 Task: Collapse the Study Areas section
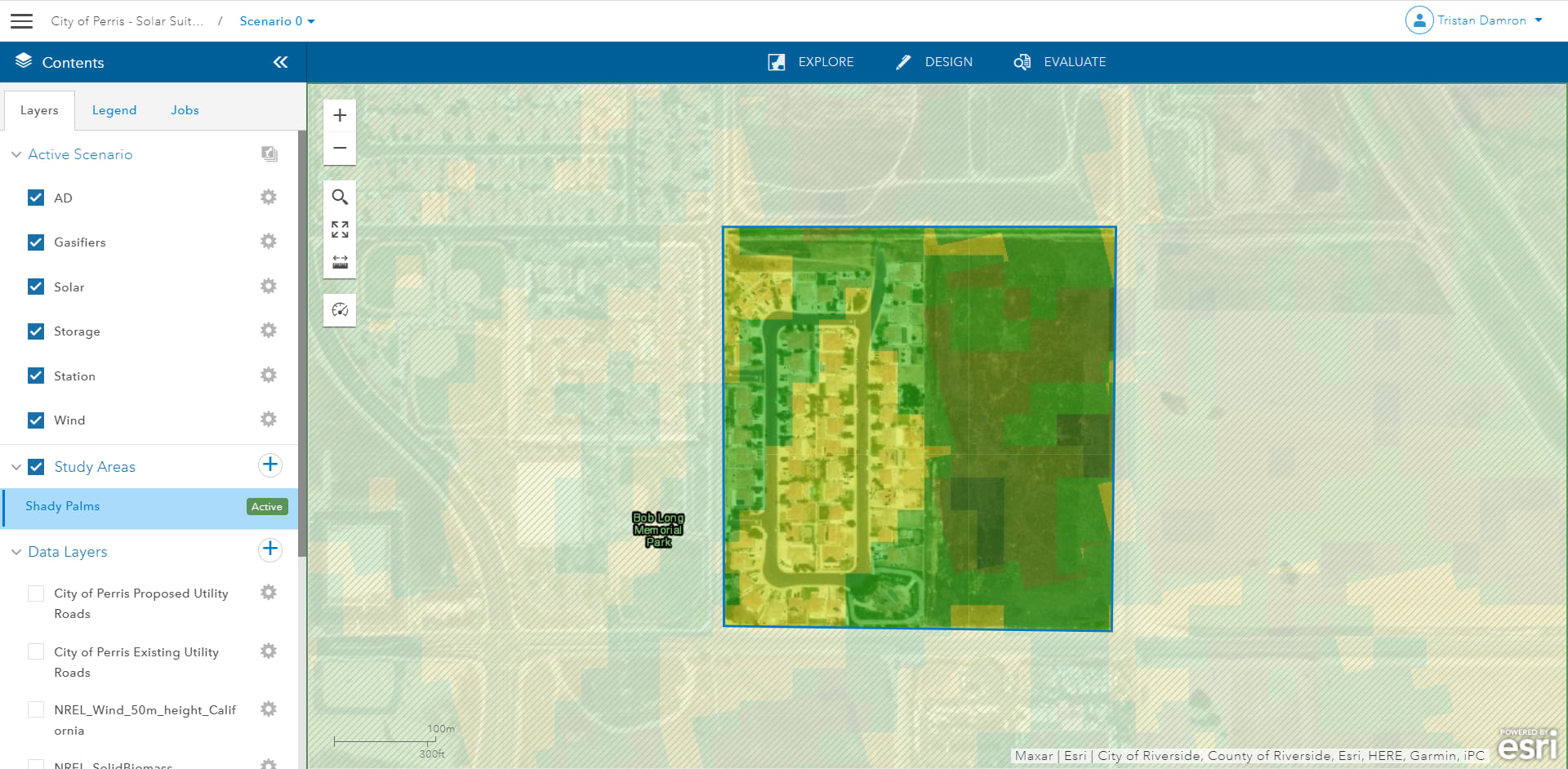[16, 467]
